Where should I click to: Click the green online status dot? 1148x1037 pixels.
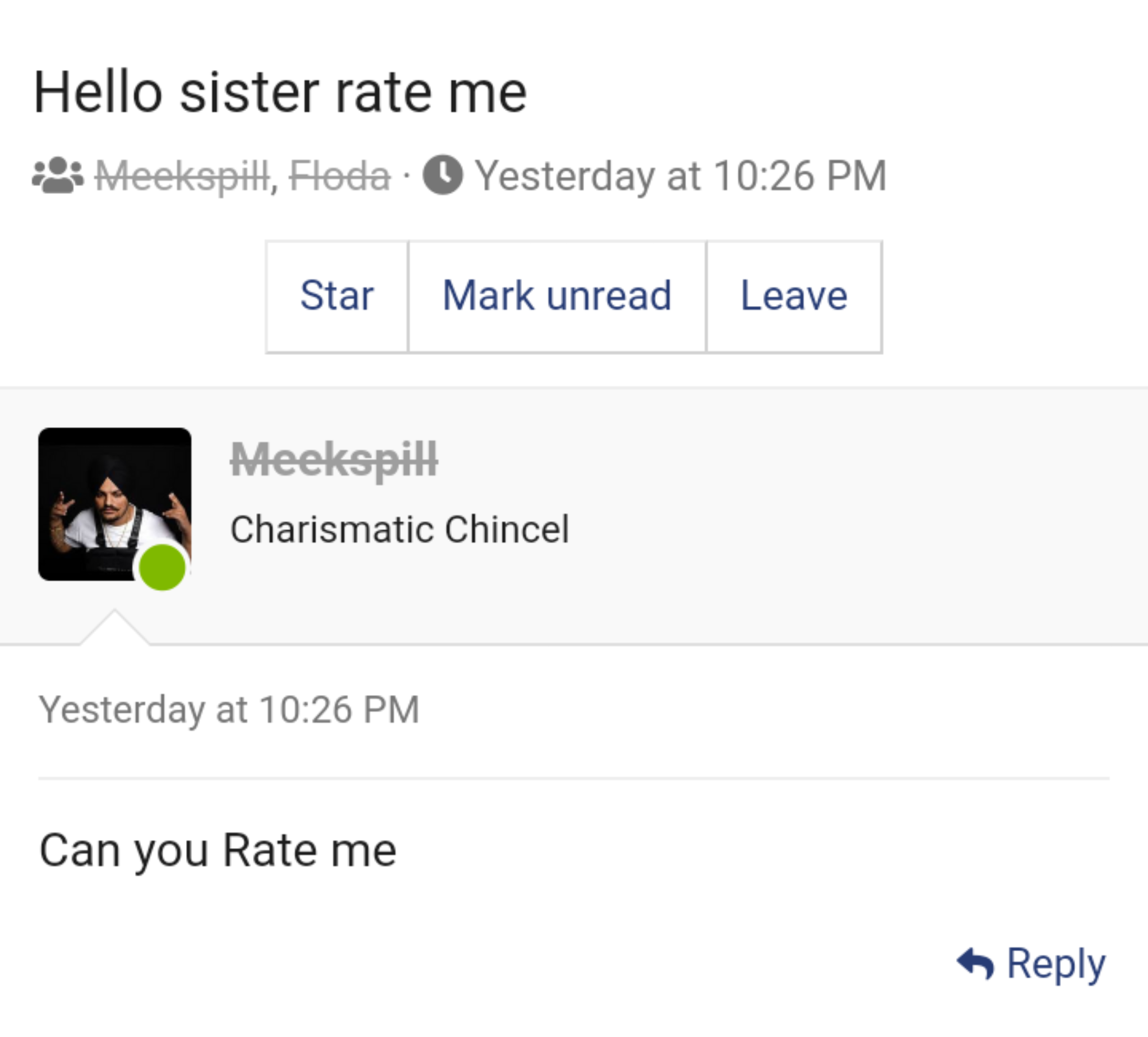[x=163, y=567]
